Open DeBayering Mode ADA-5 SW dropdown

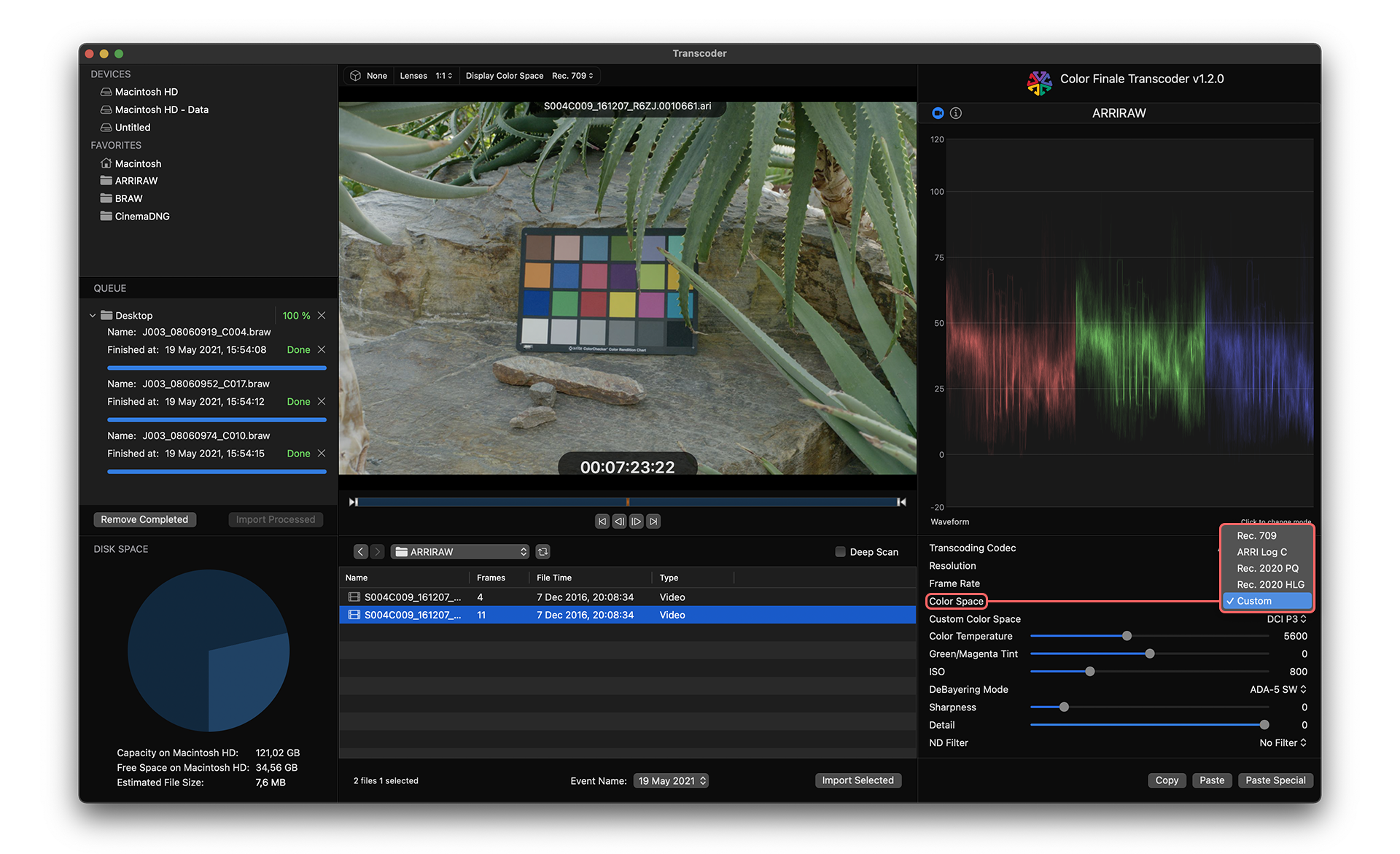click(1278, 690)
